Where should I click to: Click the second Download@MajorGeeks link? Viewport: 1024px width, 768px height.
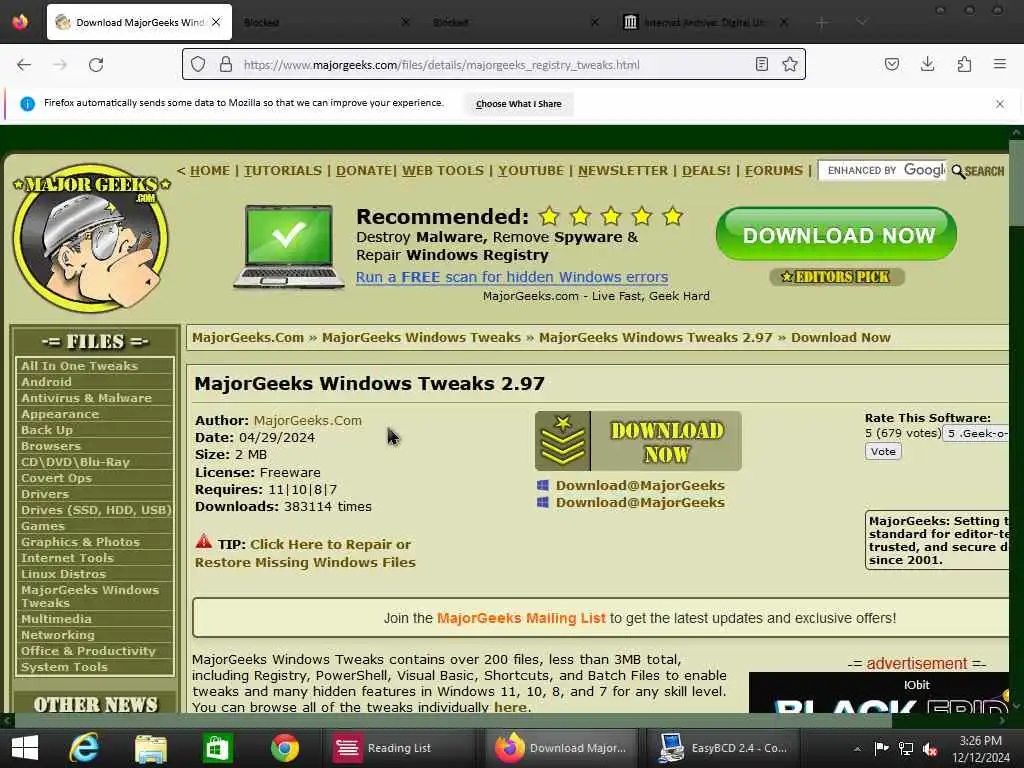[640, 502]
